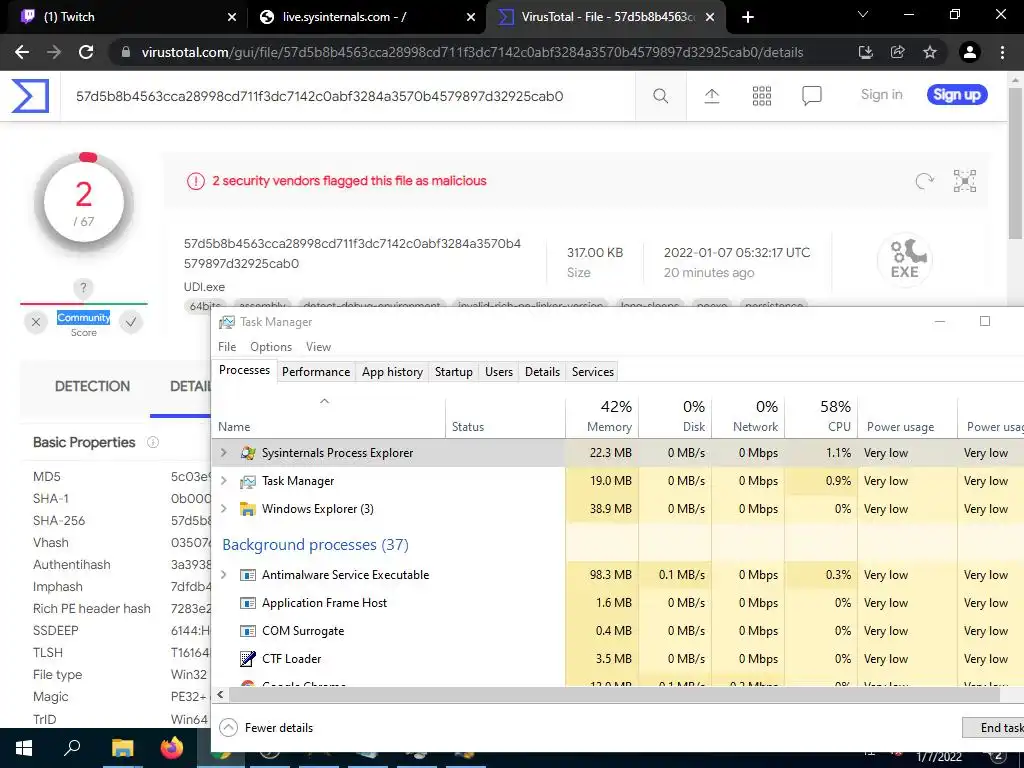Screen dimensions: 1024x768
Task: Click the Sign up button
Action: 957,95
